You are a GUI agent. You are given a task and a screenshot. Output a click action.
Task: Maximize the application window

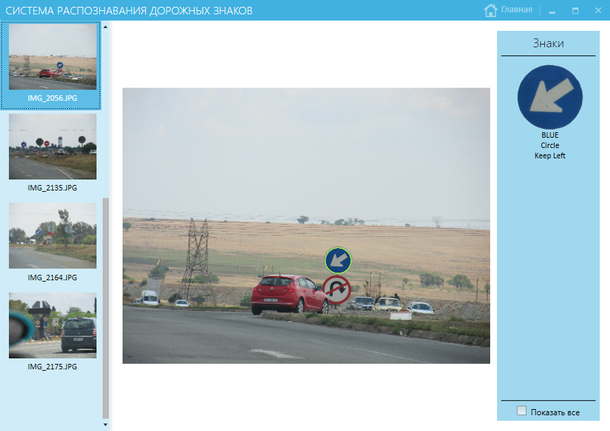575,11
